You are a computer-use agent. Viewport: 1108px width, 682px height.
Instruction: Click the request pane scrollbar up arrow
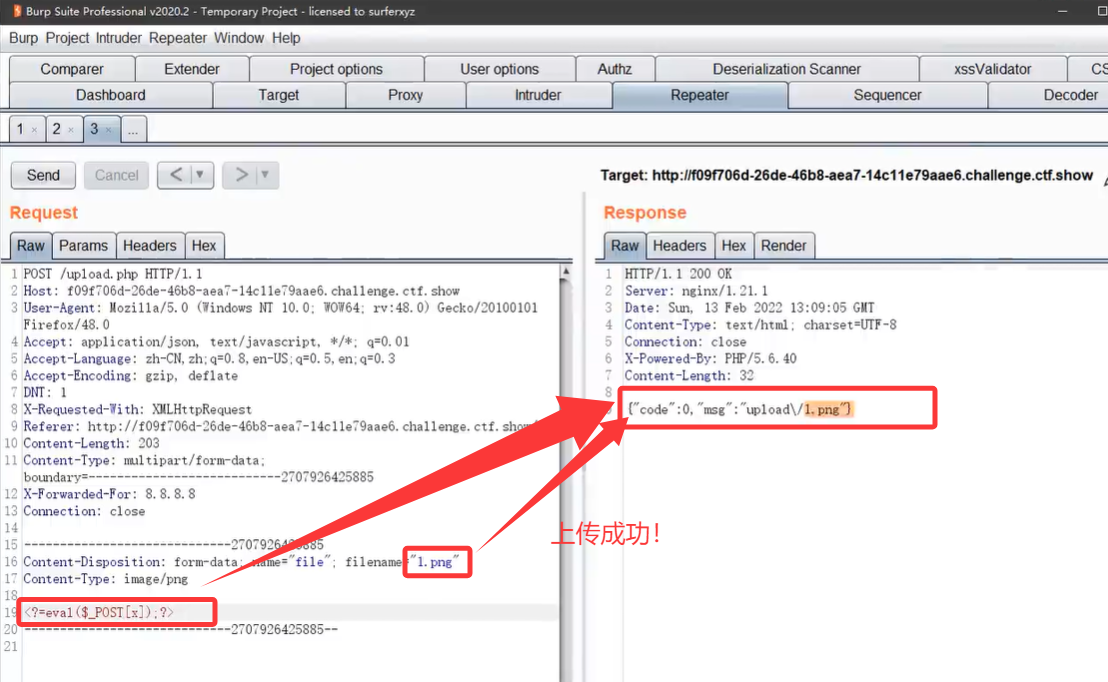click(565, 271)
